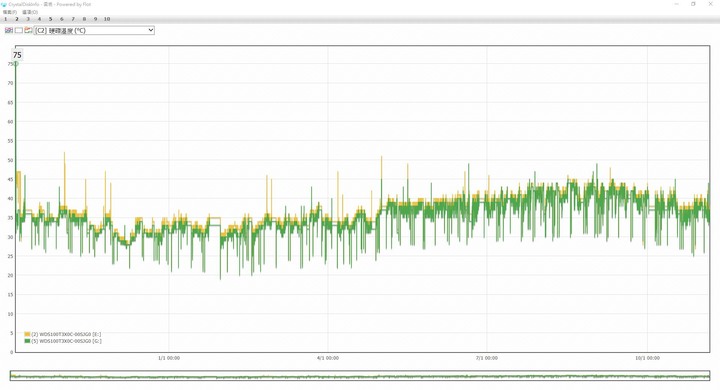The width and height of the screenshot is (720, 390).
Task: Select disk number 6 in the number bar
Action: [62, 19]
